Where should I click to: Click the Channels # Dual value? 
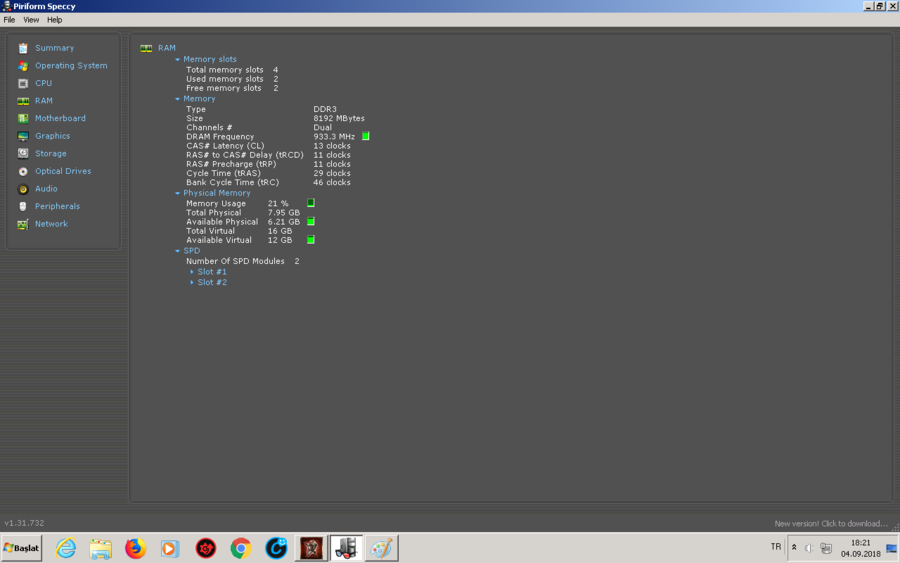pos(323,127)
